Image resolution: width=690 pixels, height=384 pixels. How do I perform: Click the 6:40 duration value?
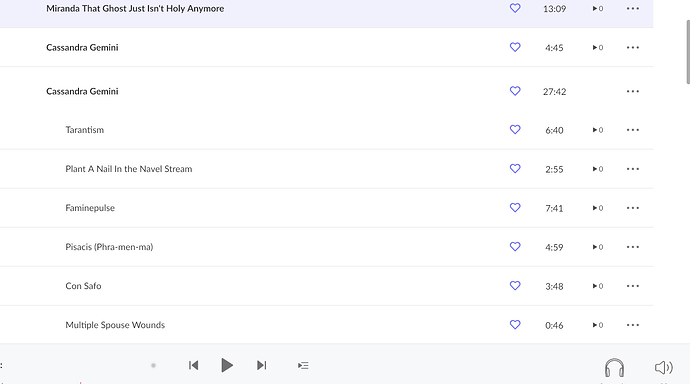[554, 130]
